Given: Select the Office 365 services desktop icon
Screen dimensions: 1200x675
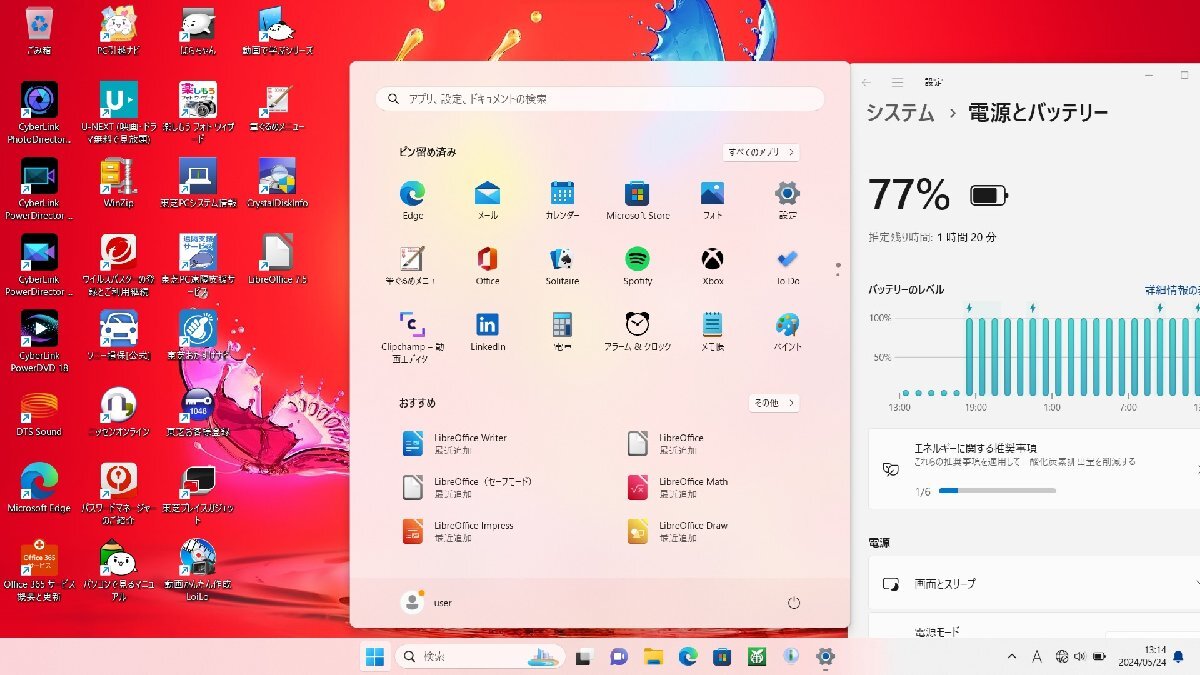Looking at the screenshot, I should tap(39, 571).
